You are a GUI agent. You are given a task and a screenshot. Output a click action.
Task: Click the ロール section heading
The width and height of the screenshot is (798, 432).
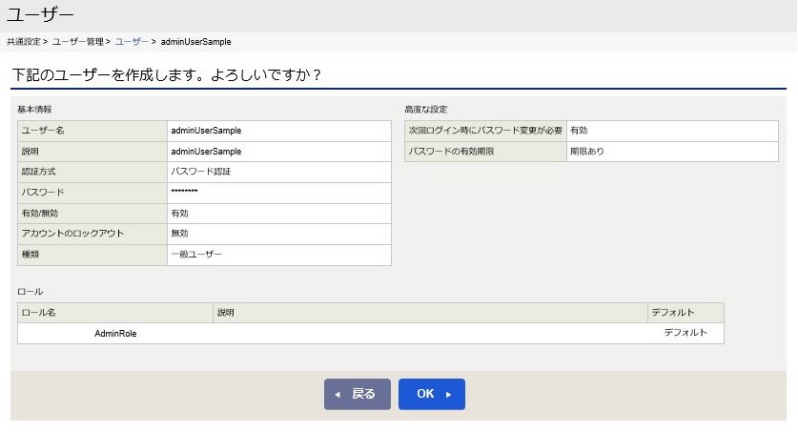(31, 292)
